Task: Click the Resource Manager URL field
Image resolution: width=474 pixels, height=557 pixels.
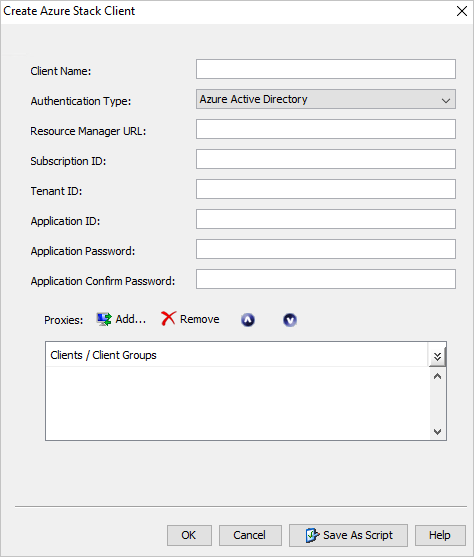Action: [326, 129]
